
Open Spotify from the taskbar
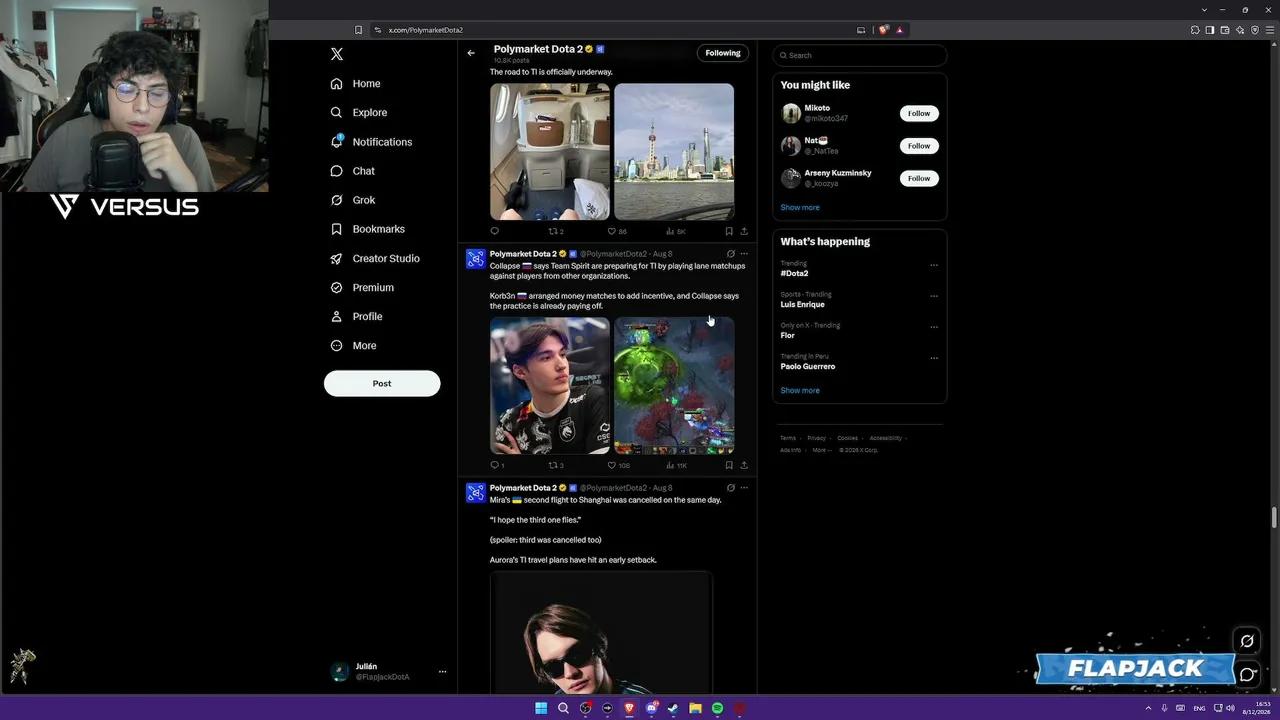(717, 708)
